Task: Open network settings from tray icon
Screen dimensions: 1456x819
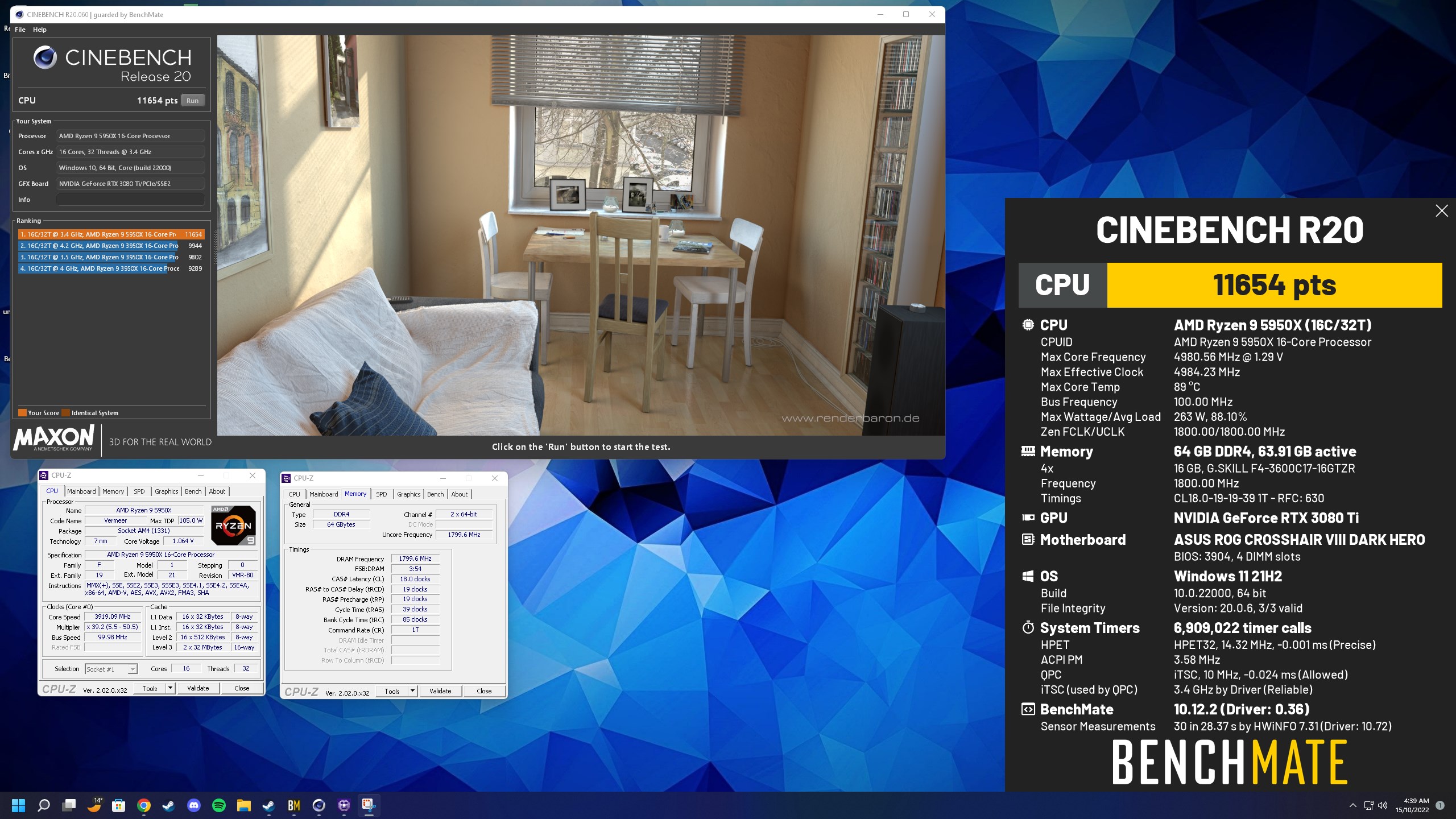Action: 1368,805
